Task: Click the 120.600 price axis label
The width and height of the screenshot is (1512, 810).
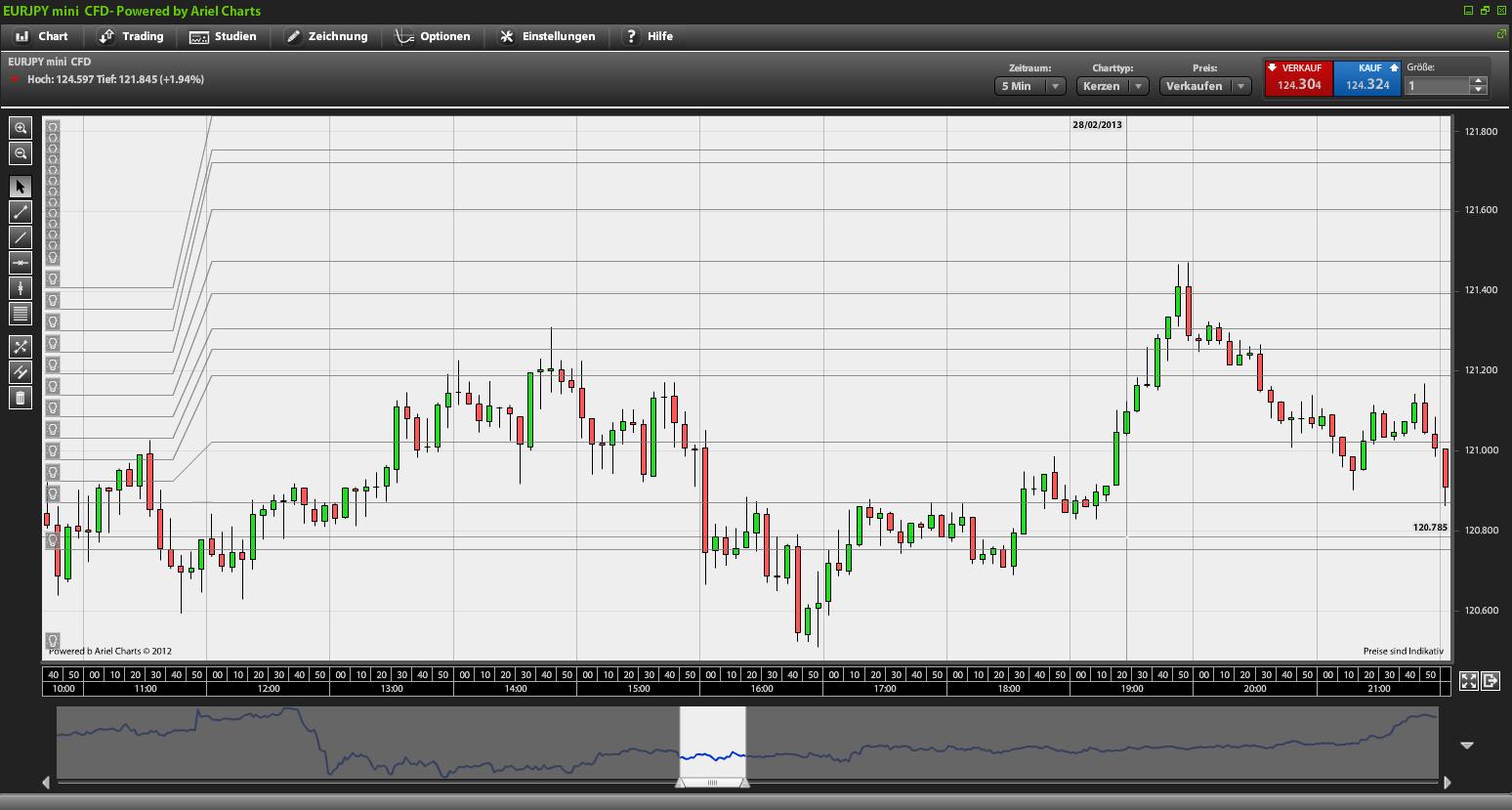Action: [x=1481, y=611]
